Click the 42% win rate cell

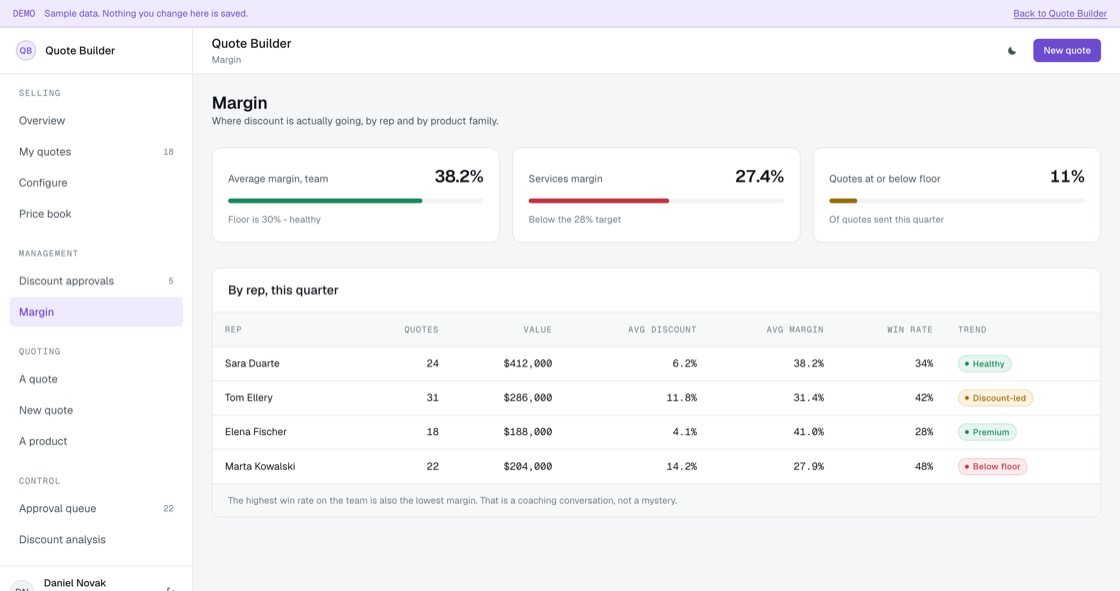924,398
